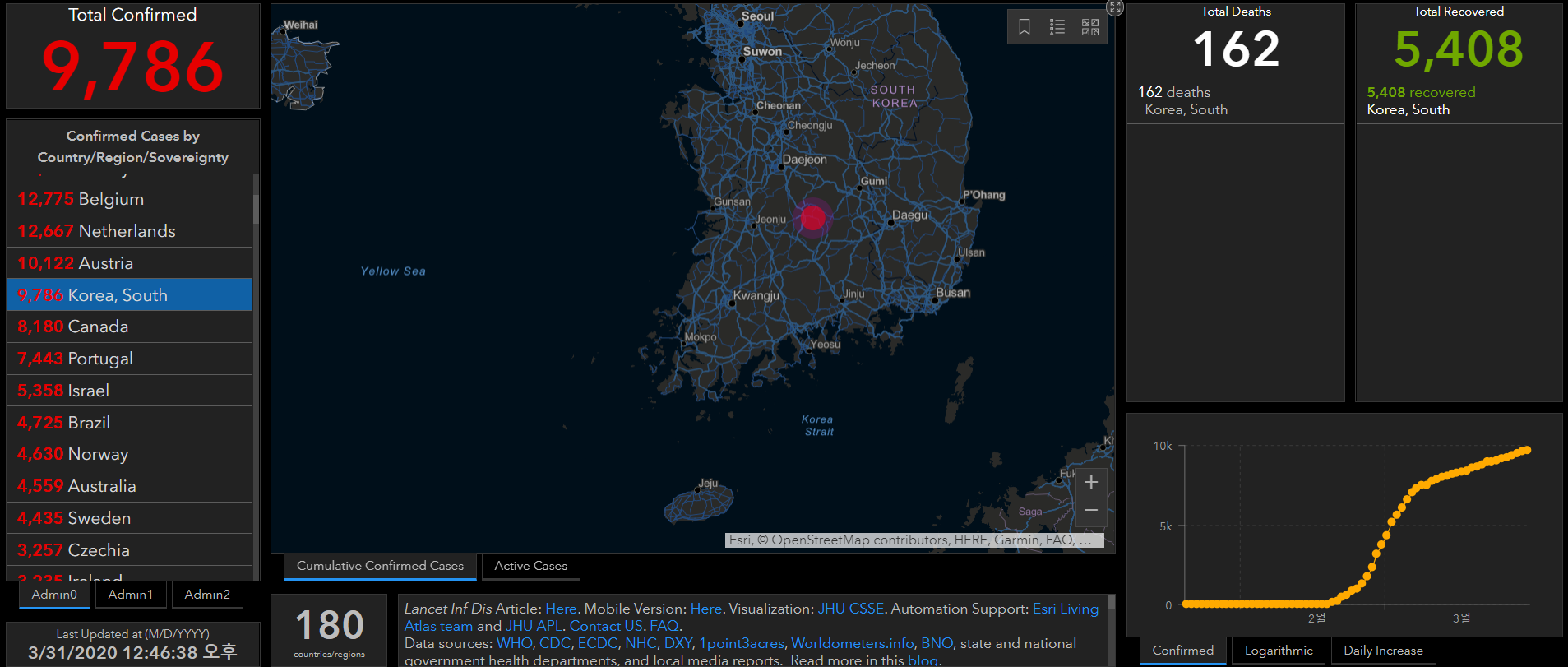Click the info text panel scrollbar
1568x667 pixels.
click(1112, 602)
